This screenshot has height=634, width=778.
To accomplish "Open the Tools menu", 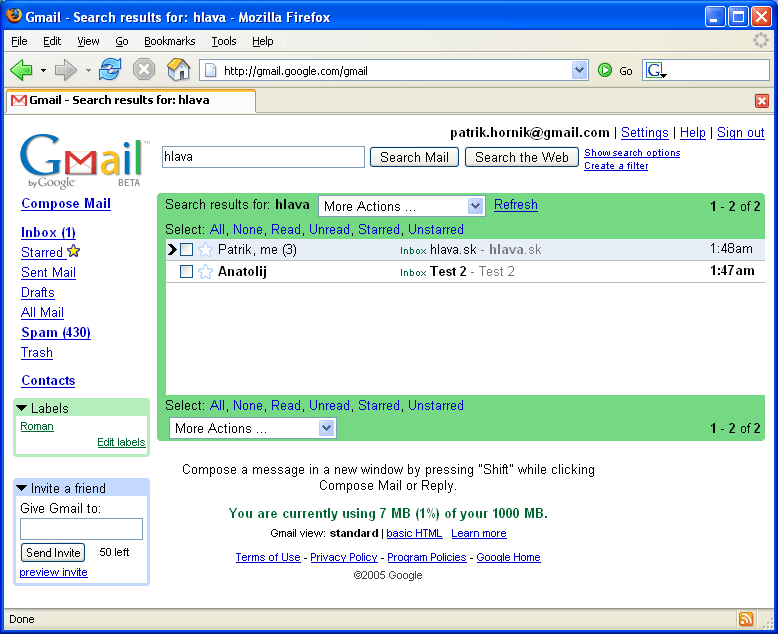I will tap(224, 41).
